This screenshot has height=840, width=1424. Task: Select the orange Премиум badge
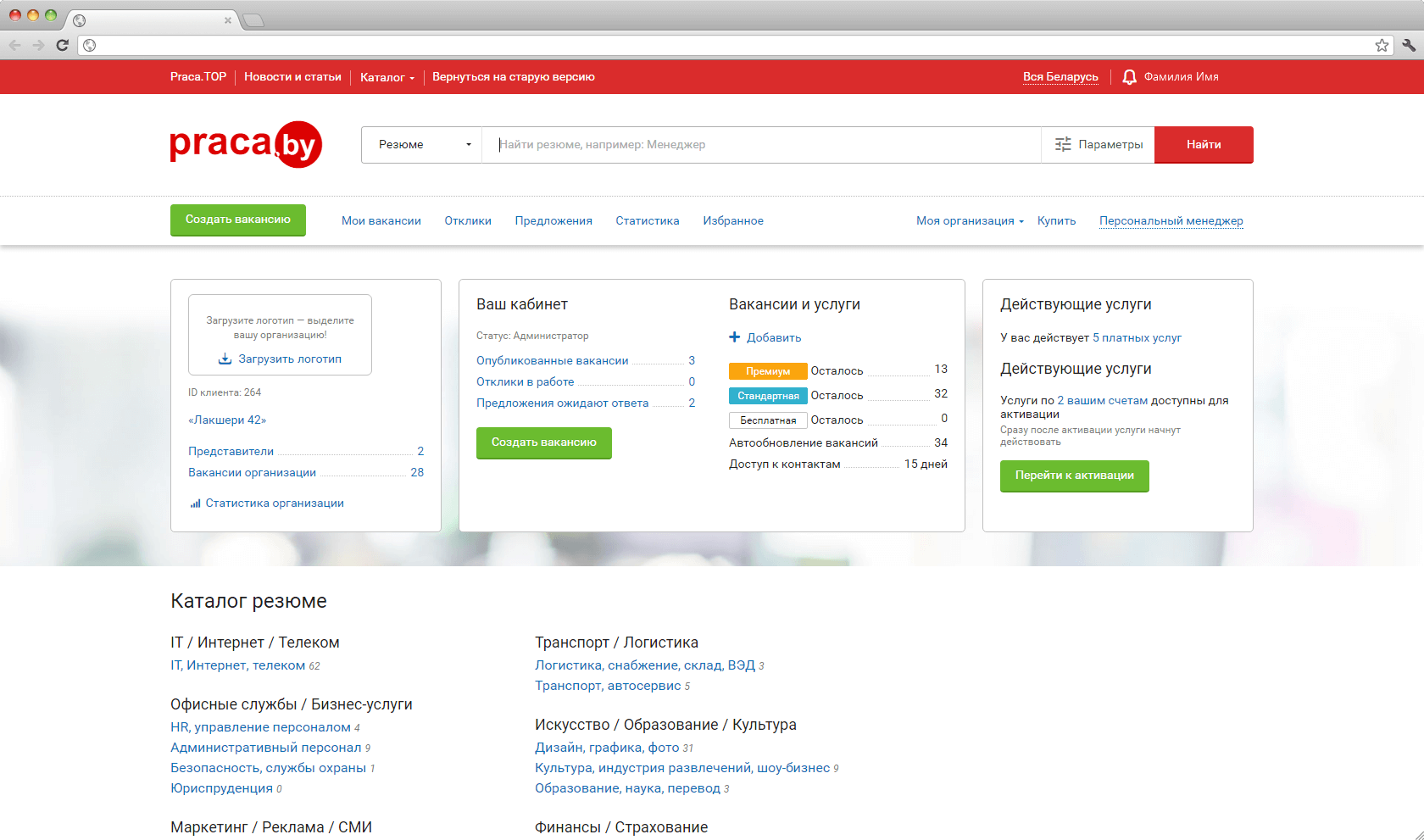click(768, 371)
